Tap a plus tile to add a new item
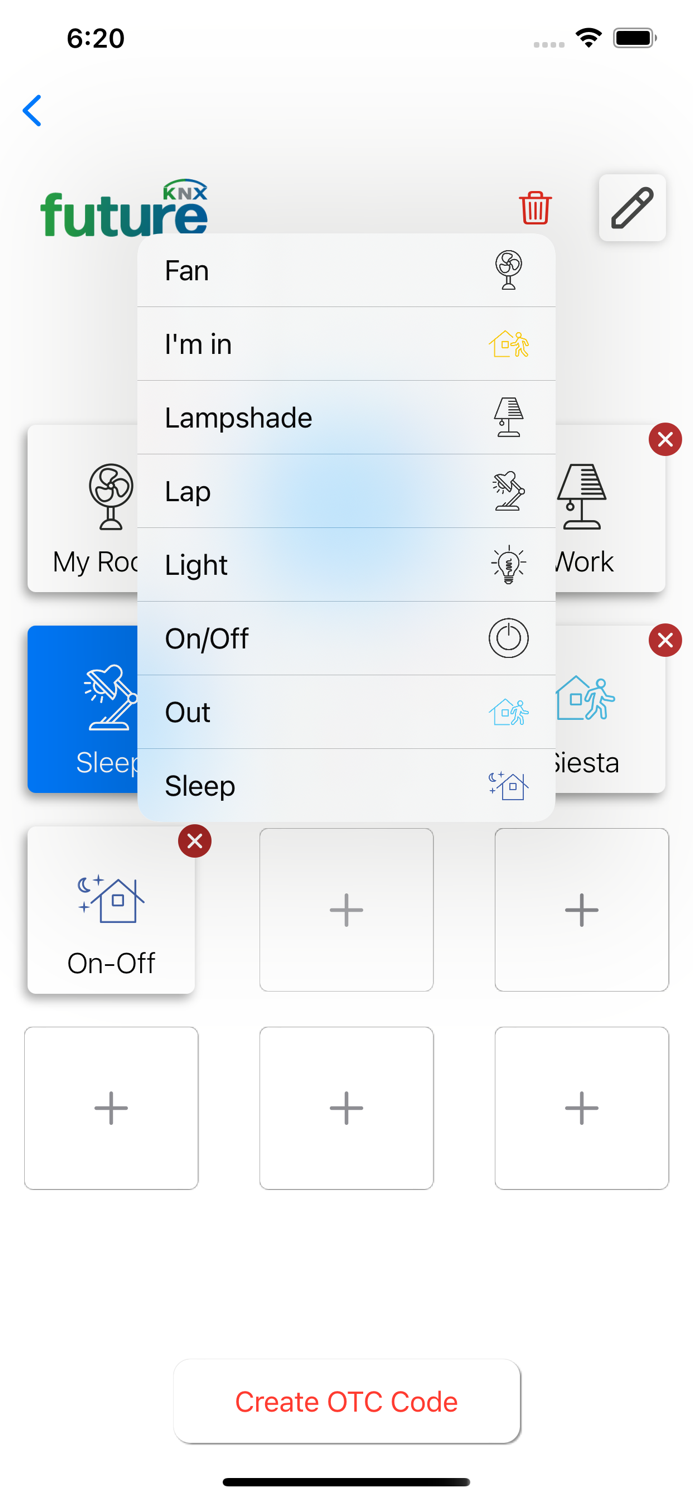 click(346, 910)
